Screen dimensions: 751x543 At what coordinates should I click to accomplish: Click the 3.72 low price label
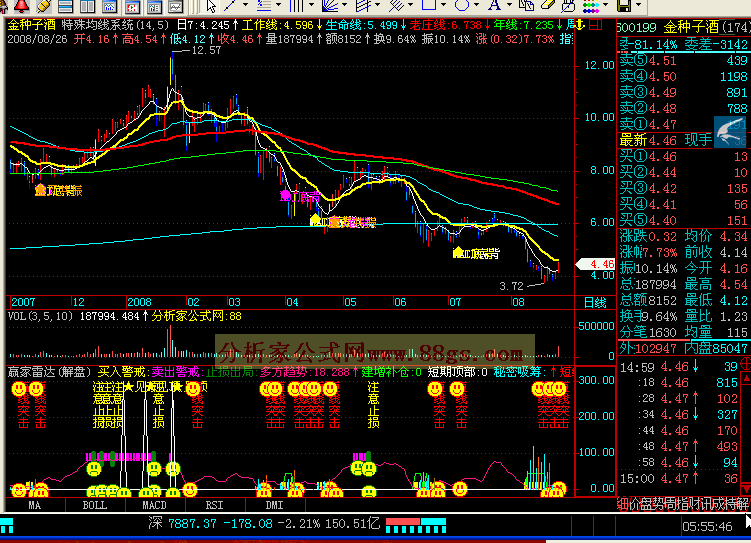point(512,286)
